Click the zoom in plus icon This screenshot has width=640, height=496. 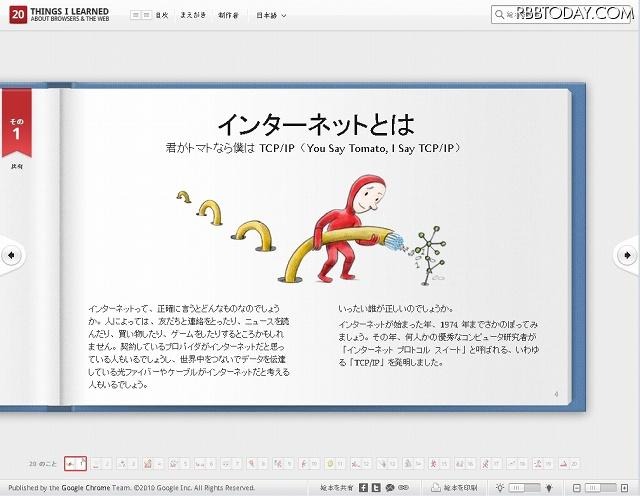(x=624, y=488)
